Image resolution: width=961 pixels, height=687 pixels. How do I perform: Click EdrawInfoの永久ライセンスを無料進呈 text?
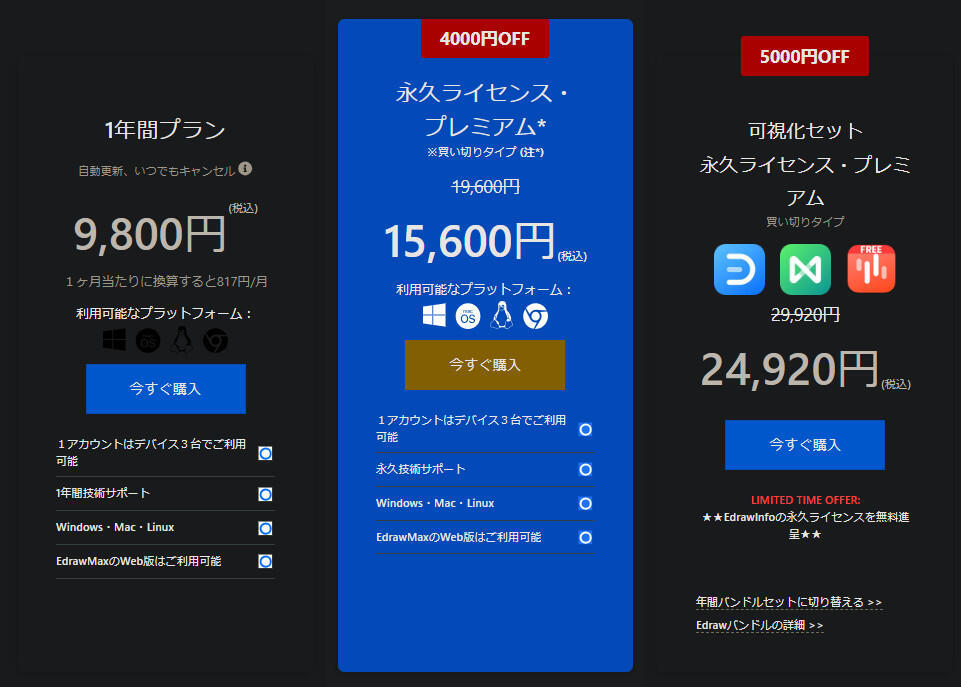point(805,525)
